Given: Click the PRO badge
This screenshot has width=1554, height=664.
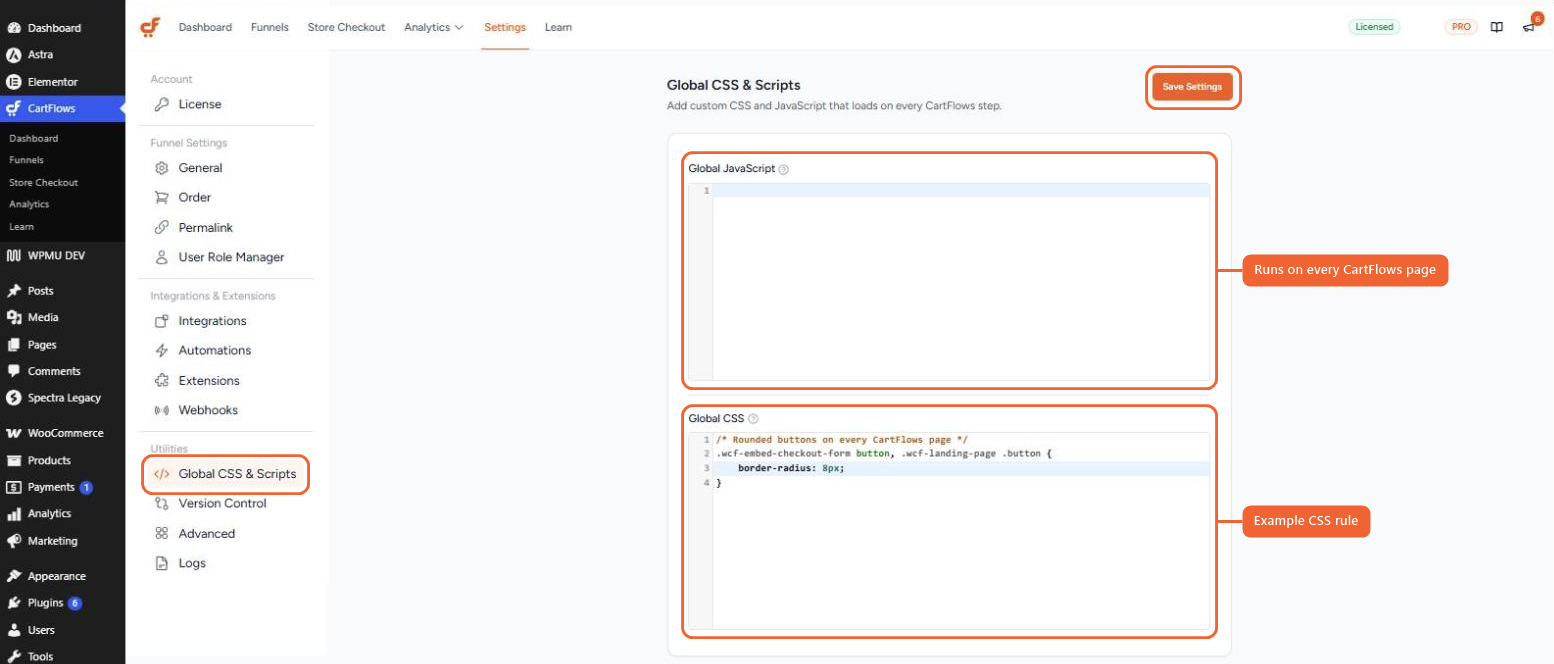Looking at the screenshot, I should [x=1461, y=27].
